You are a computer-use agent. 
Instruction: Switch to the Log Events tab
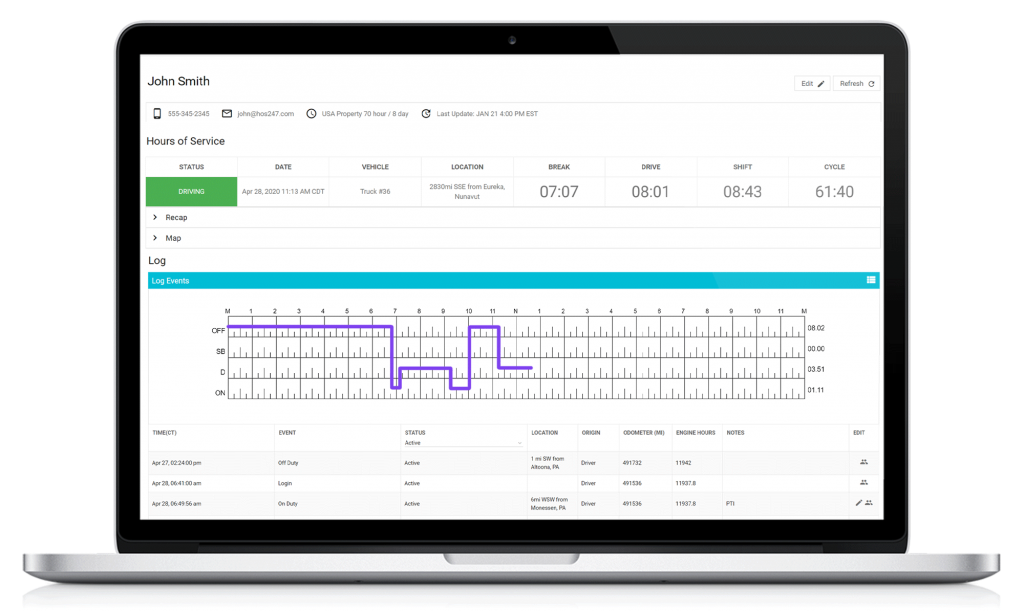pyautogui.click(x=170, y=280)
